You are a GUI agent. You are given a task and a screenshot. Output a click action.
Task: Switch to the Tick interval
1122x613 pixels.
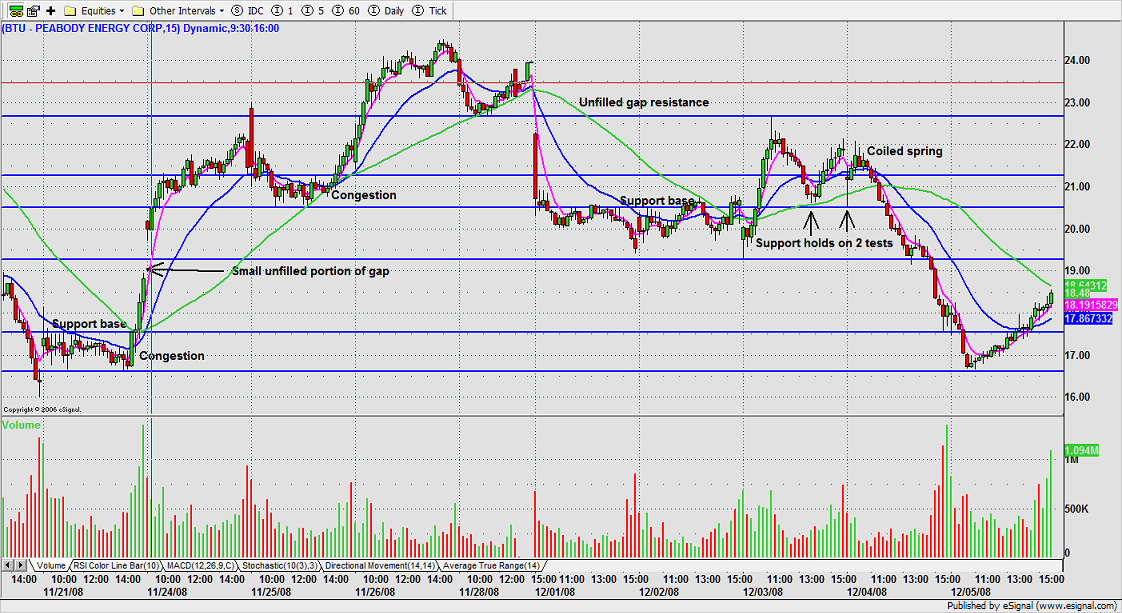(430, 11)
